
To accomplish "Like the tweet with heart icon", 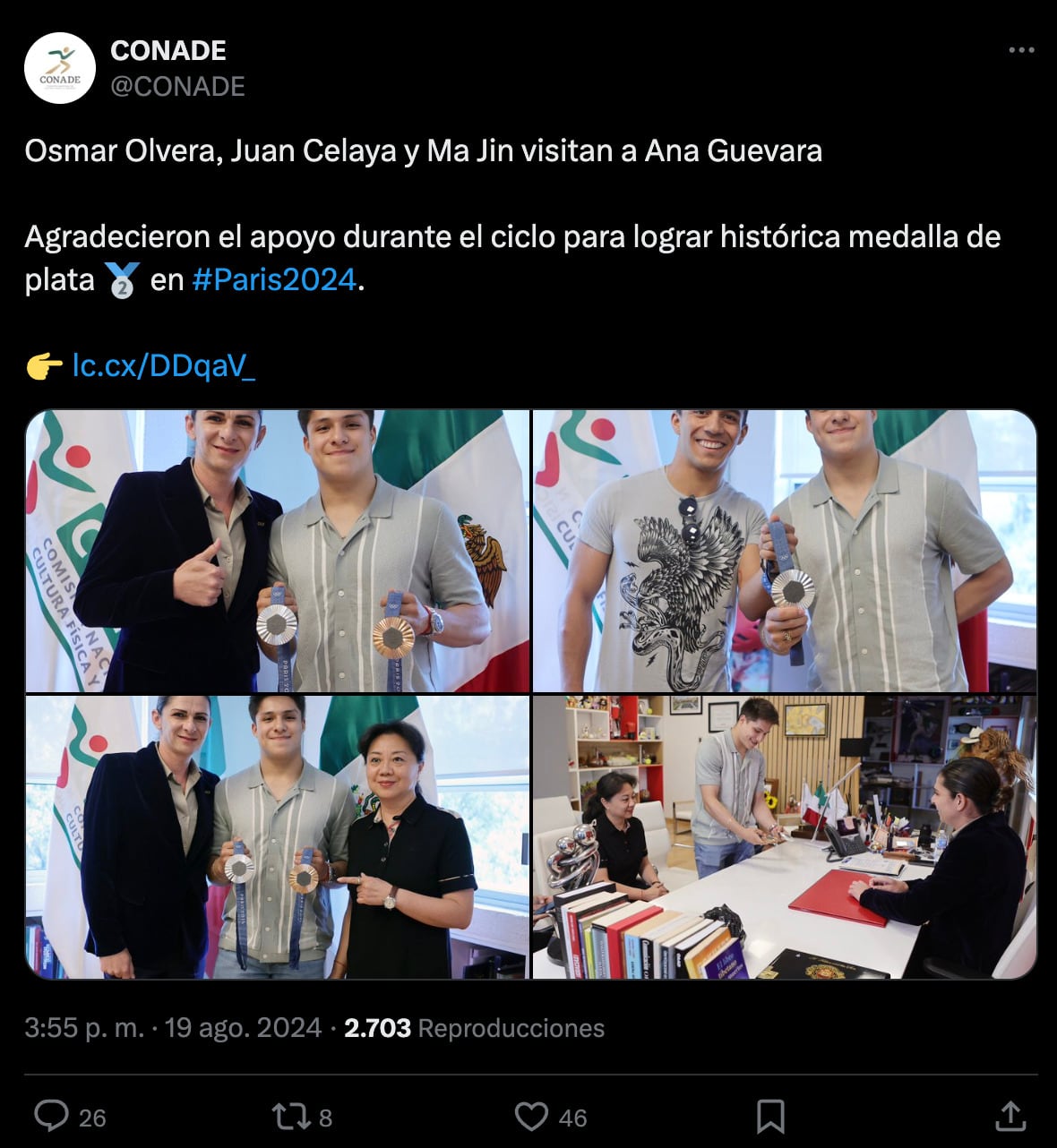I will click(x=531, y=1116).
